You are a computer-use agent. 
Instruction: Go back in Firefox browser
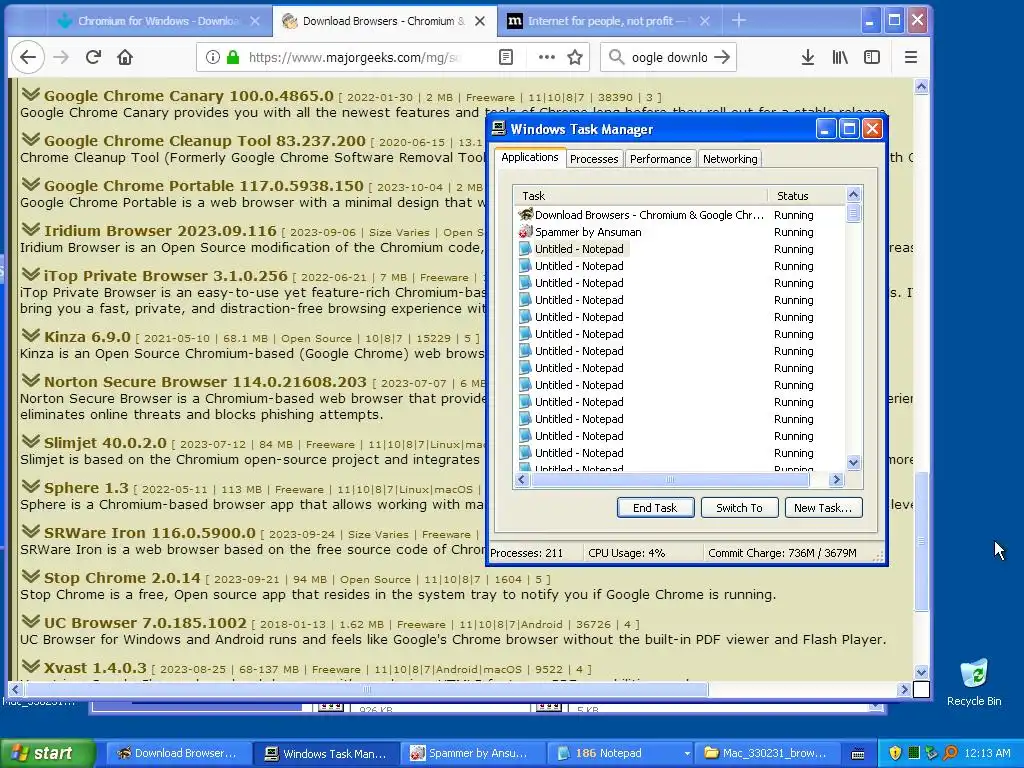pos(28,57)
